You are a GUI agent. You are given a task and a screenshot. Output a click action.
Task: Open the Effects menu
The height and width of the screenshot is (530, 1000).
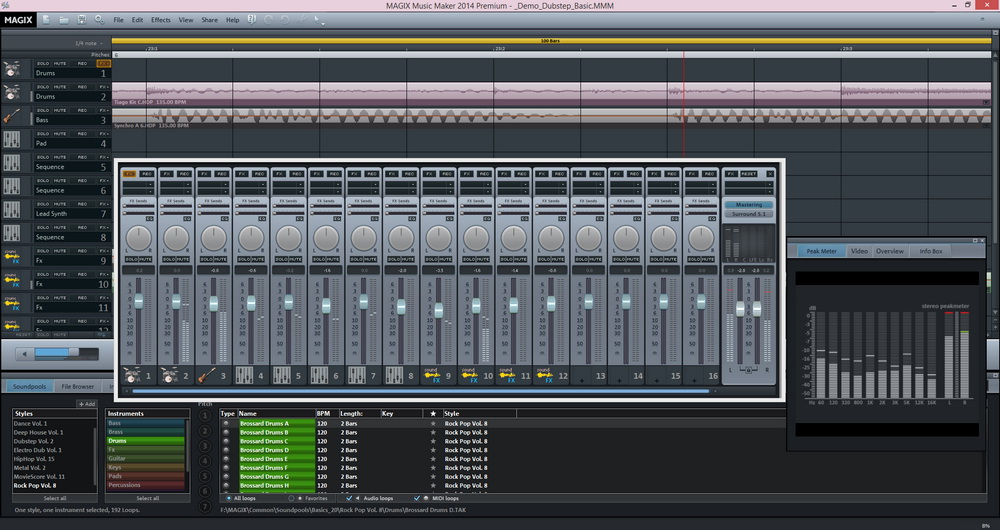161,20
